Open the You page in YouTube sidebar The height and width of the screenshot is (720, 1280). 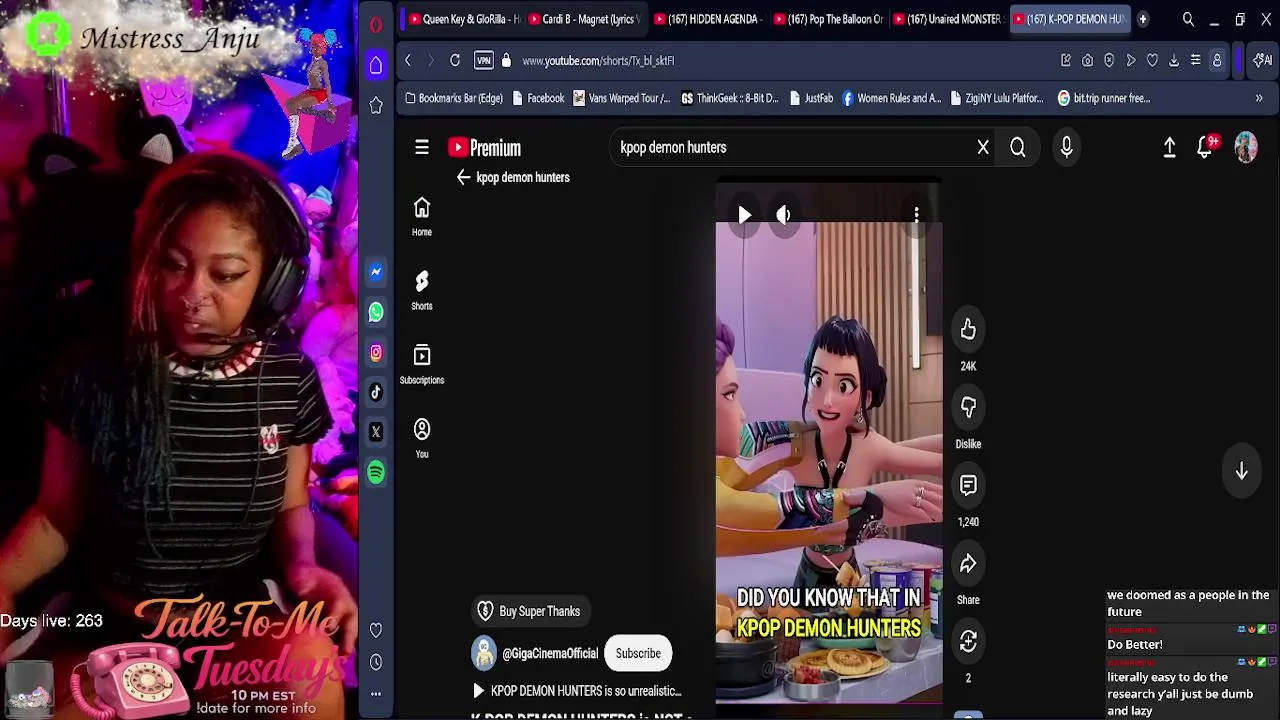[422, 438]
